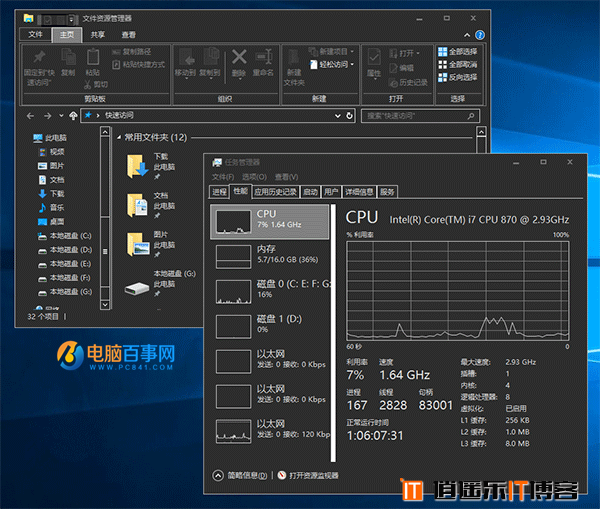Switch to the 进程 (Processes) tab

tap(219, 191)
